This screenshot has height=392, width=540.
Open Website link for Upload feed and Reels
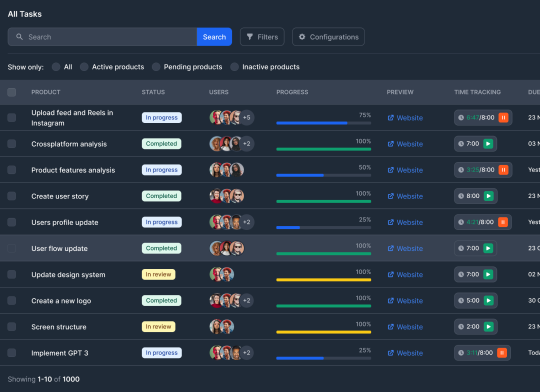pyautogui.click(x=405, y=118)
